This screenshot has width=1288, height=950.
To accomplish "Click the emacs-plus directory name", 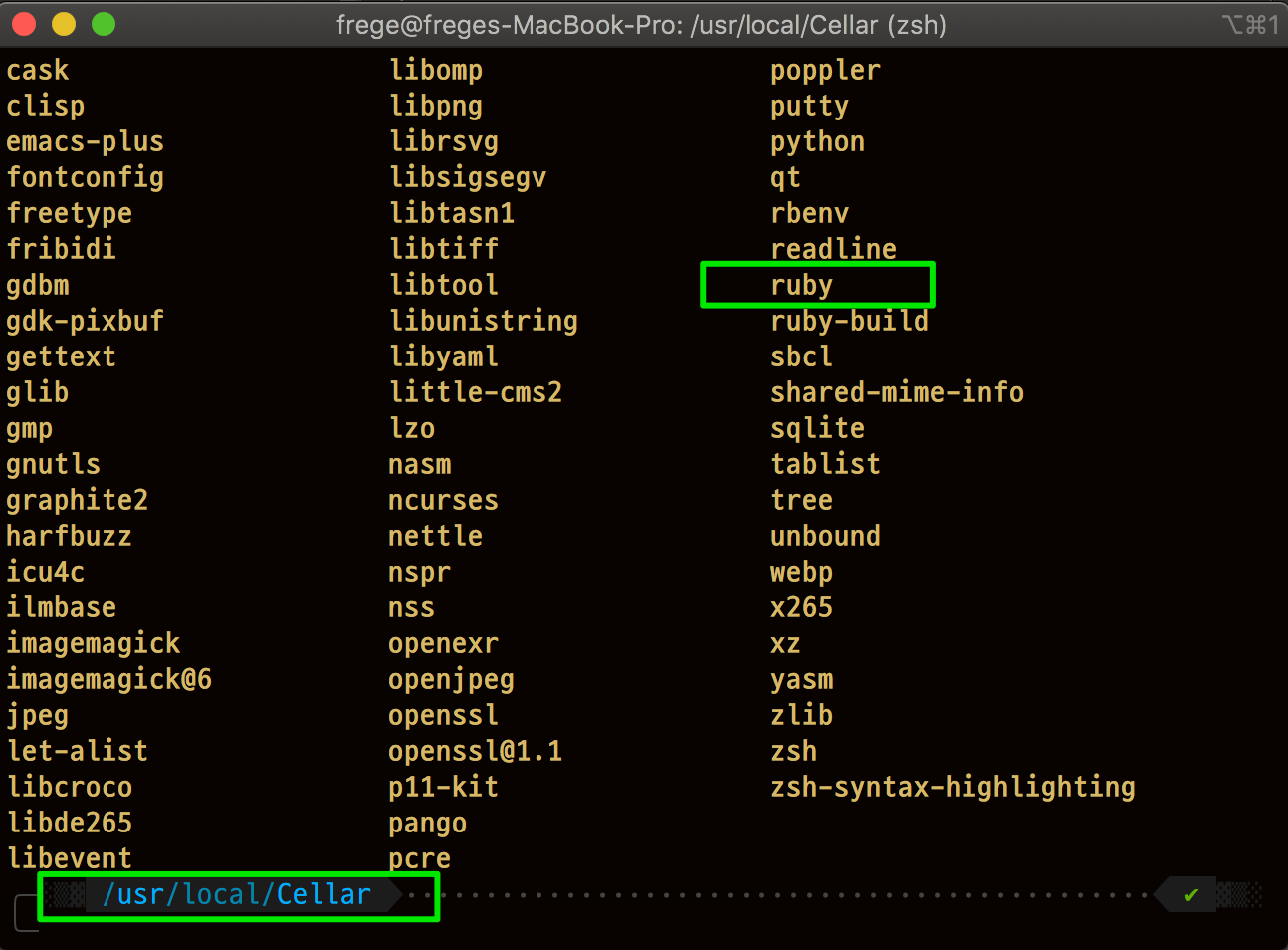I will click(x=85, y=142).
